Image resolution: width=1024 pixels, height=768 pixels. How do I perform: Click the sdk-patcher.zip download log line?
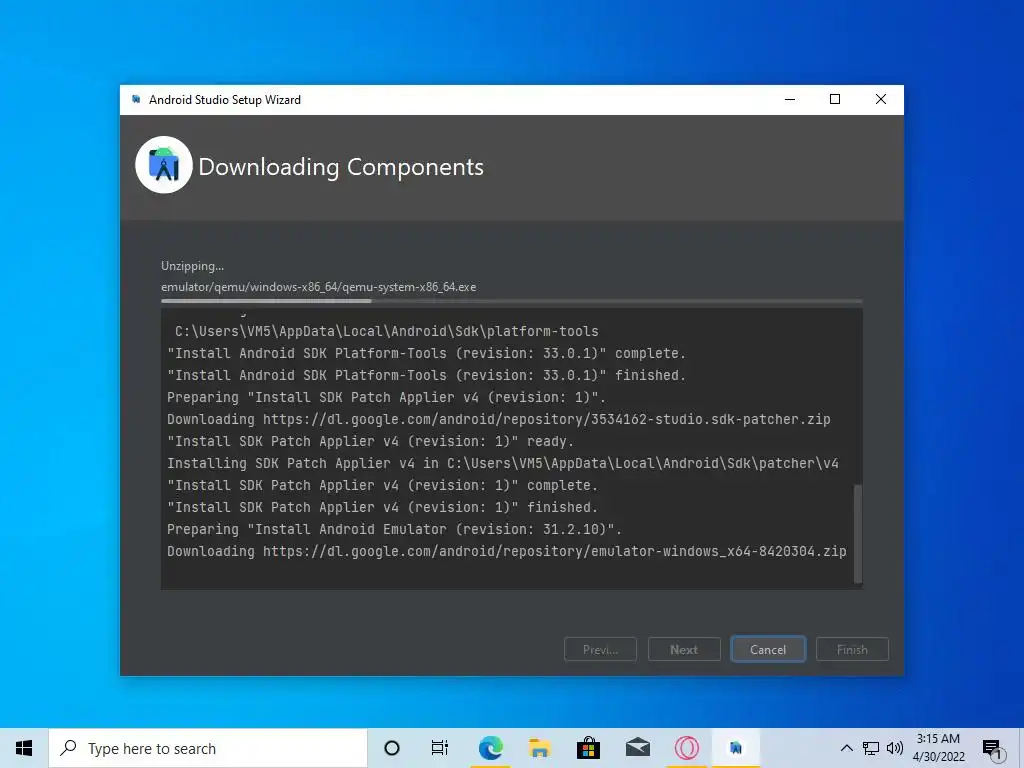[499, 419]
